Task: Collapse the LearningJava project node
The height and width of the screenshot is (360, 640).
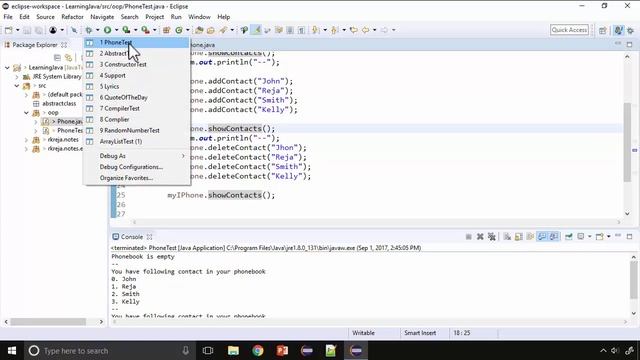Action: pyautogui.click(x=7, y=68)
